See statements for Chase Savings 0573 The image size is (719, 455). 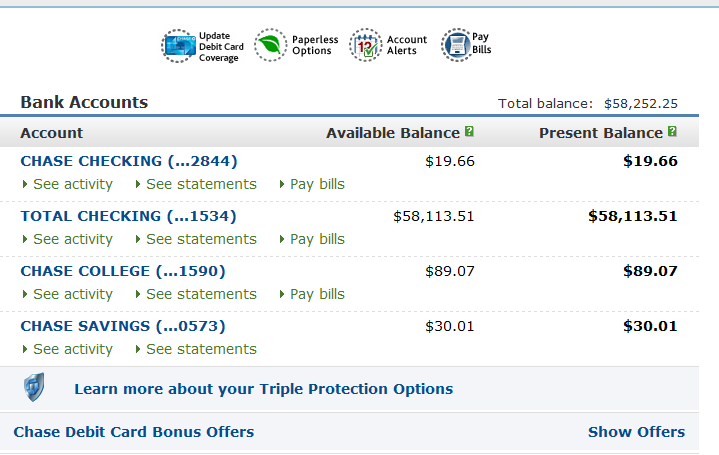[x=201, y=349]
